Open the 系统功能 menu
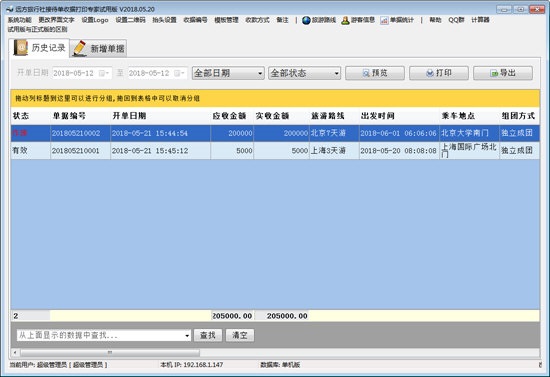Viewport: 550px width, 377px height. 20,20
